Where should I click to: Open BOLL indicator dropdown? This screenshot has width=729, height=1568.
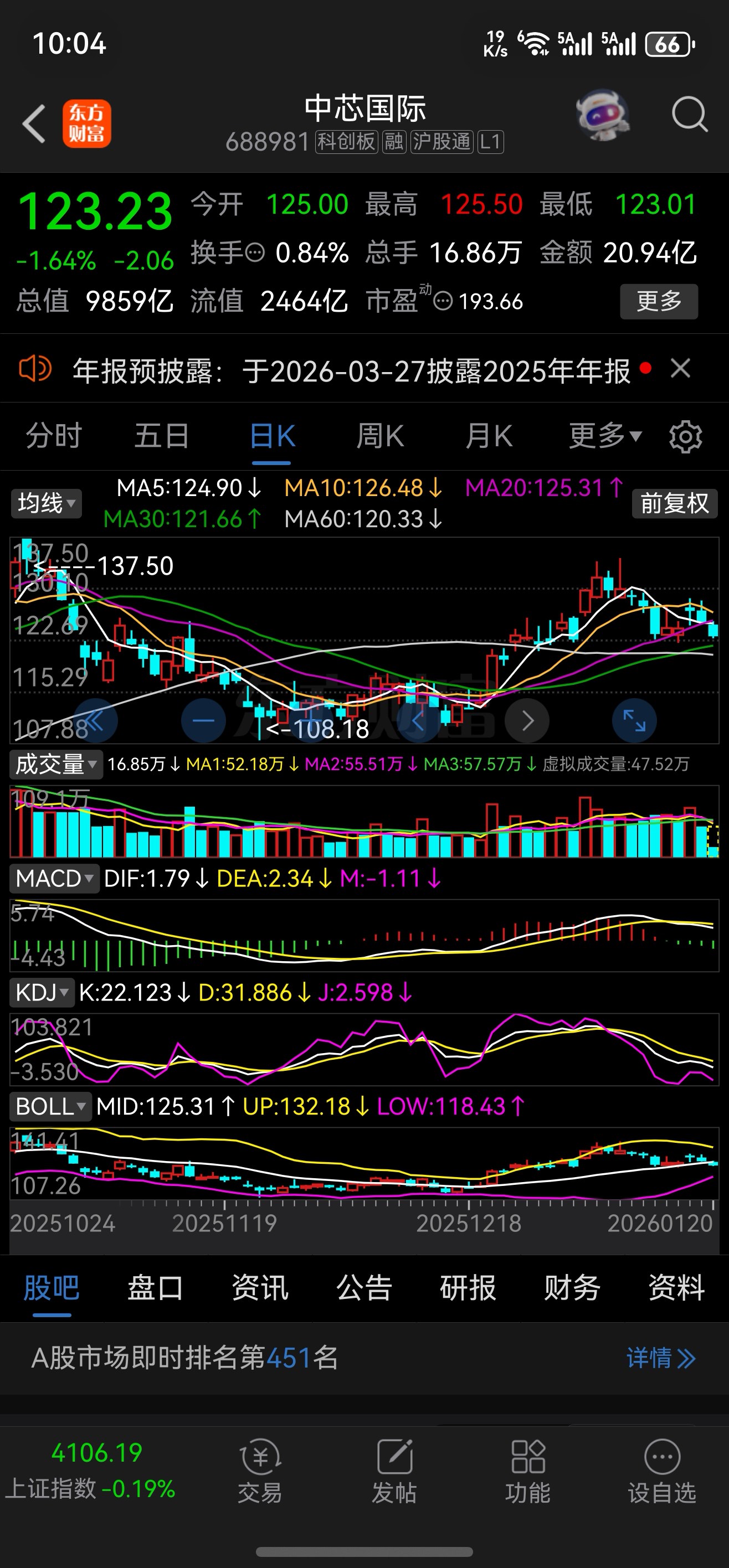(50, 1106)
